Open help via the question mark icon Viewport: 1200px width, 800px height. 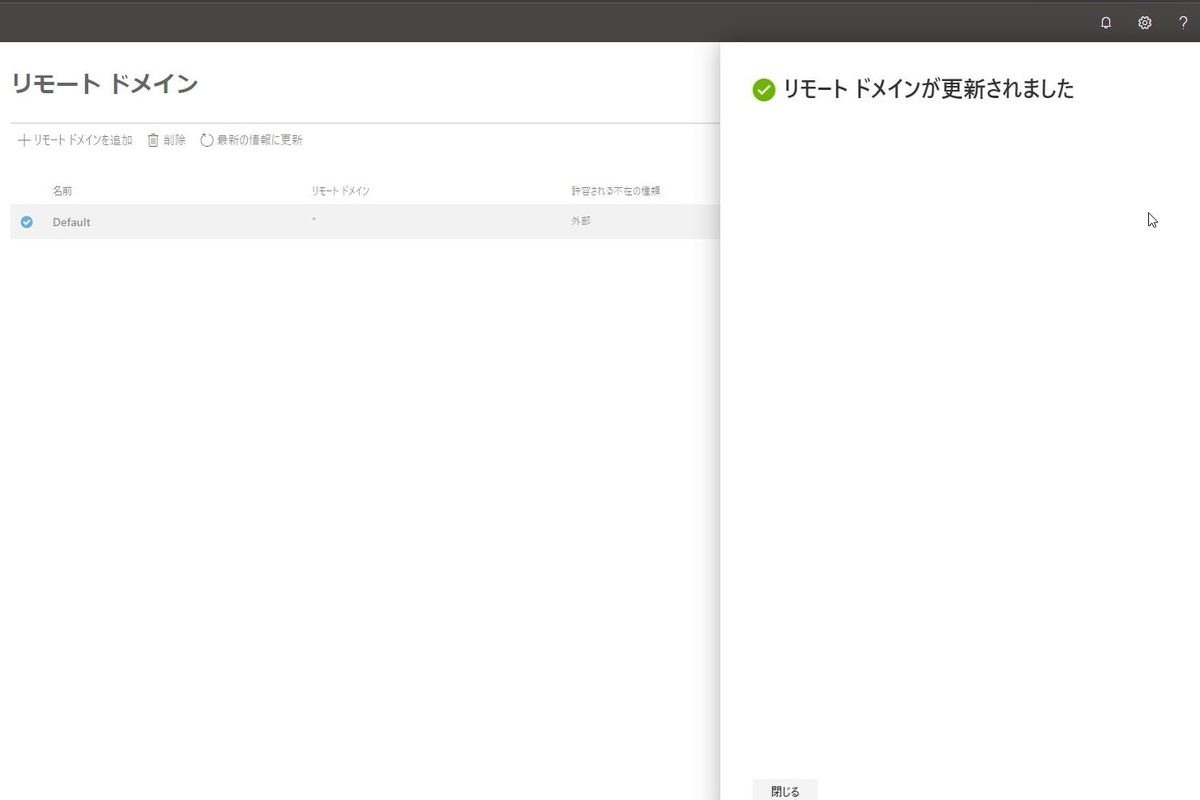1182,22
